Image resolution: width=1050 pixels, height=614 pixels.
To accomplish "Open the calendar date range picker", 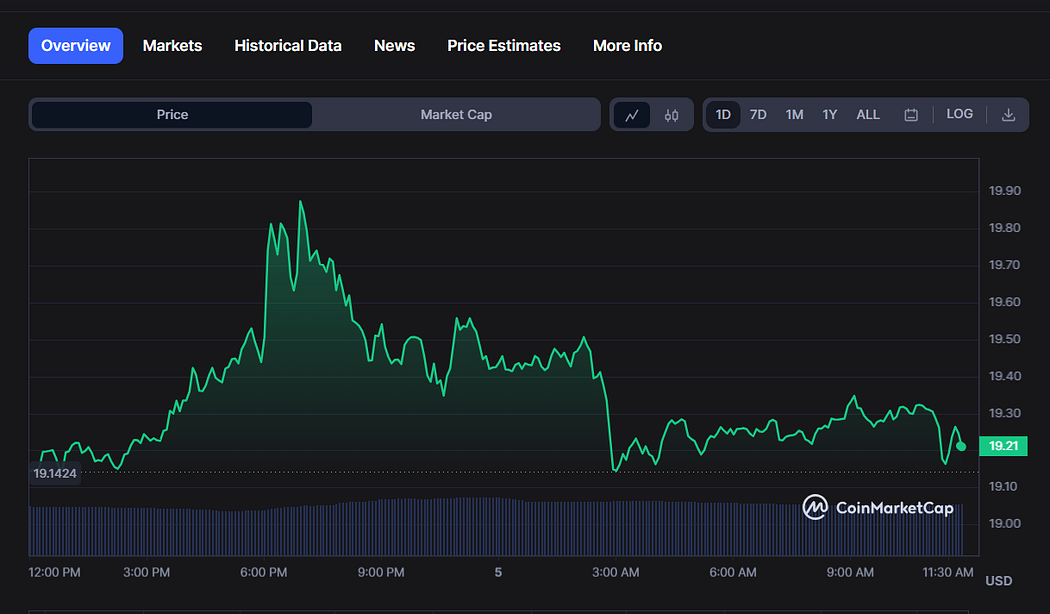I will (x=911, y=115).
